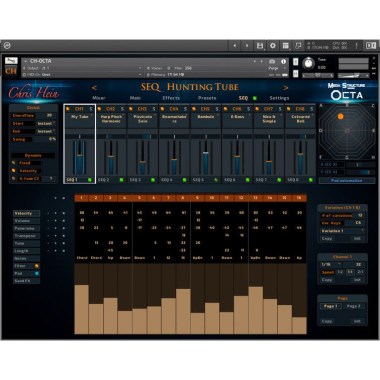Open the Variation 1 dropdown
The width and height of the screenshot is (380, 380).
pos(342,231)
